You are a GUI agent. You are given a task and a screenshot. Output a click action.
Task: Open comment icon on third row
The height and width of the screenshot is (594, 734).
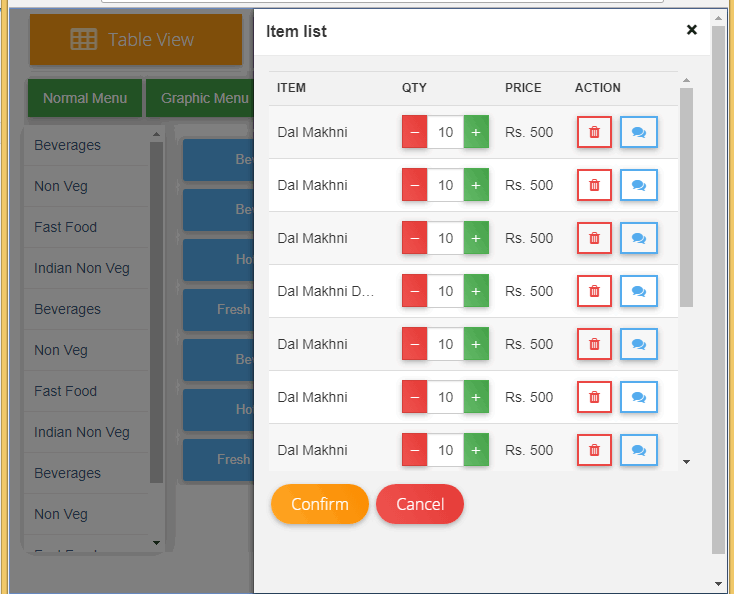638,238
